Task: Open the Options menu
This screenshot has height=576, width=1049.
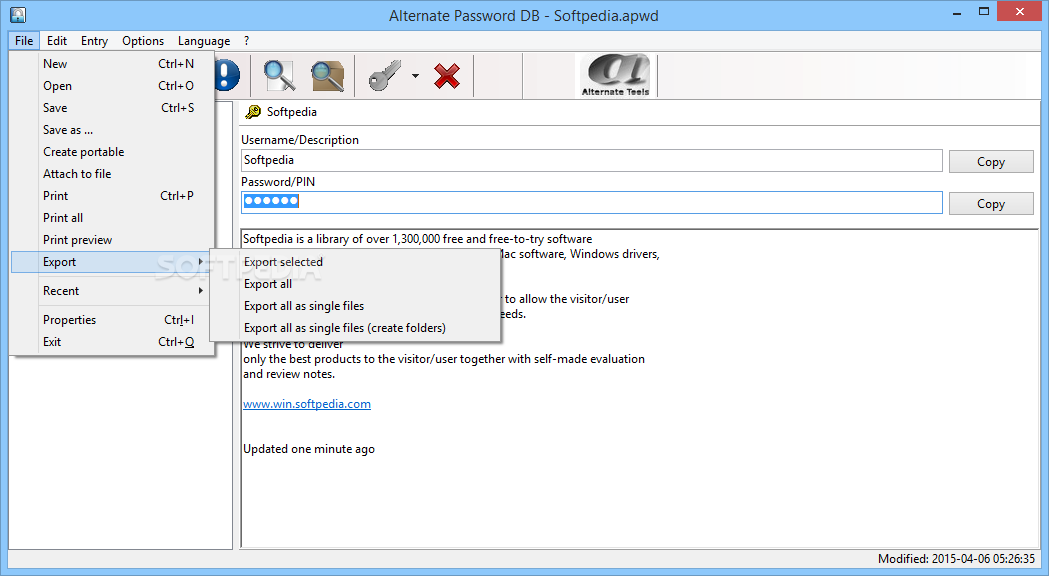Action: pos(143,41)
